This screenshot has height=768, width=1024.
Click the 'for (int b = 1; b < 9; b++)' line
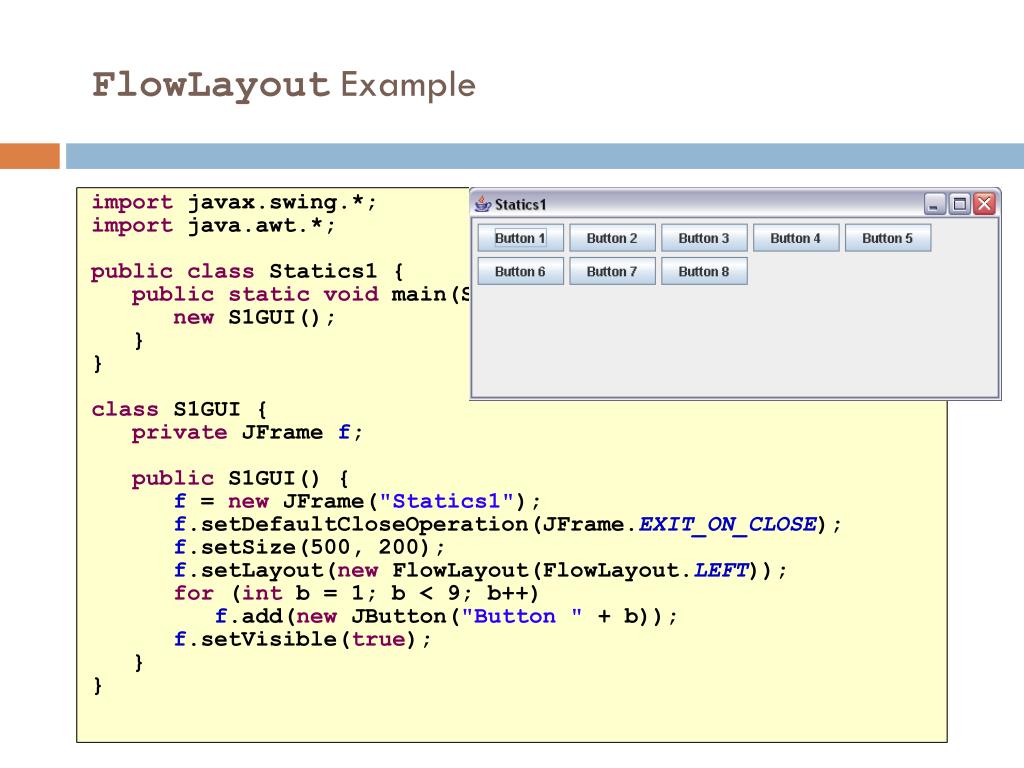(356, 593)
